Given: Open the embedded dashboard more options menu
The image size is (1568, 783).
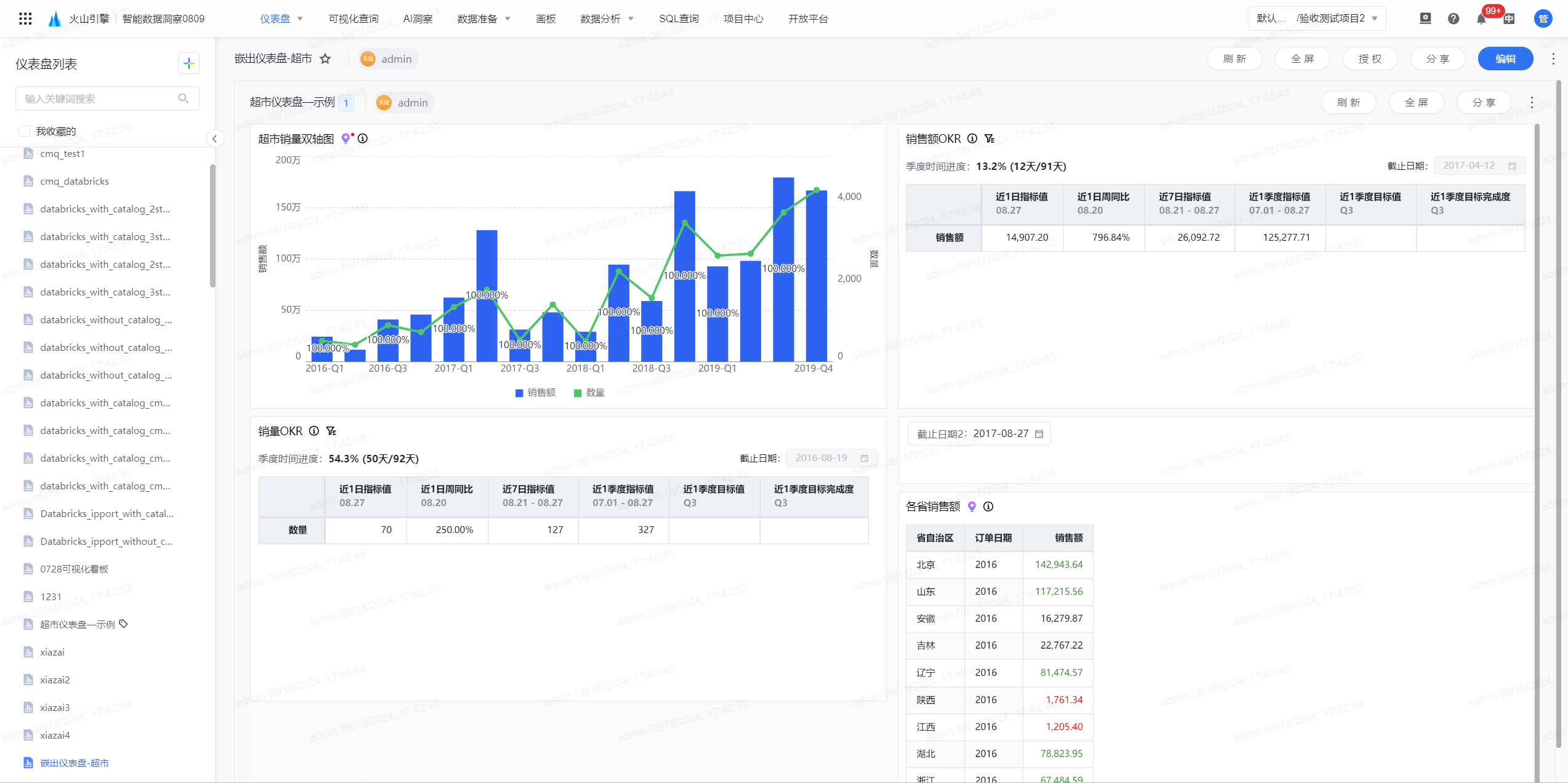Looking at the screenshot, I should tap(1532, 102).
